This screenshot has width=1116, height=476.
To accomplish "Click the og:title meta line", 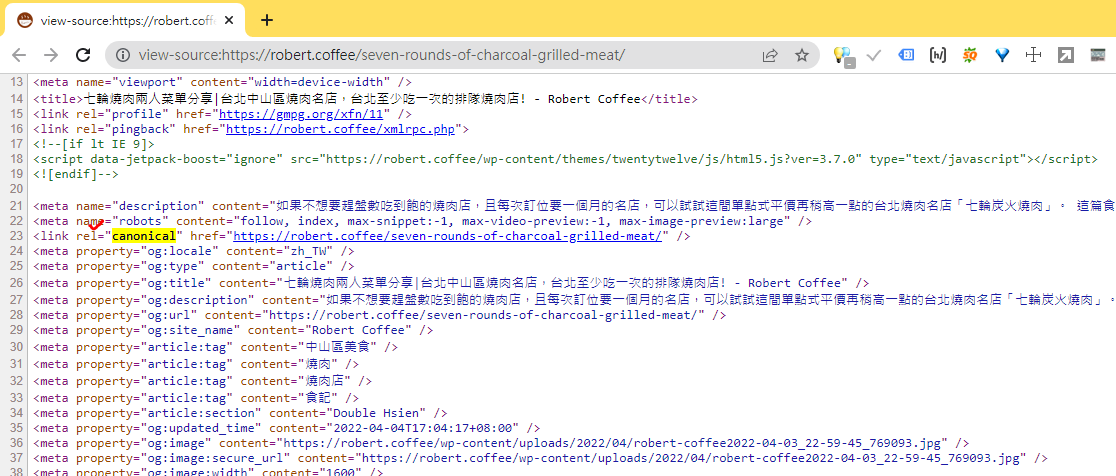I will [x=451, y=284].
